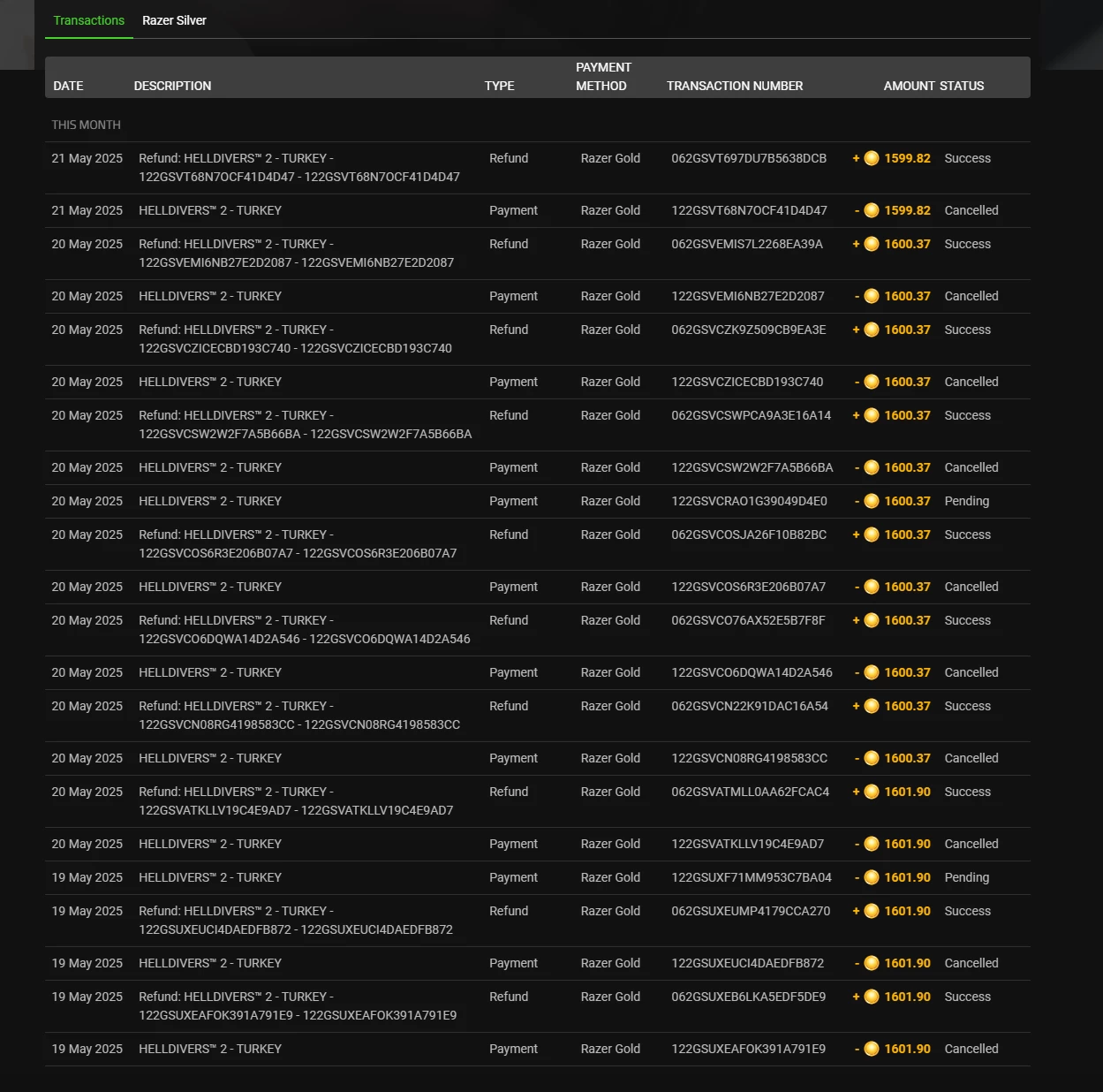Click the refund description mentioning 122GSVCN08RG4198583CC
The image size is (1103, 1092).
click(299, 716)
